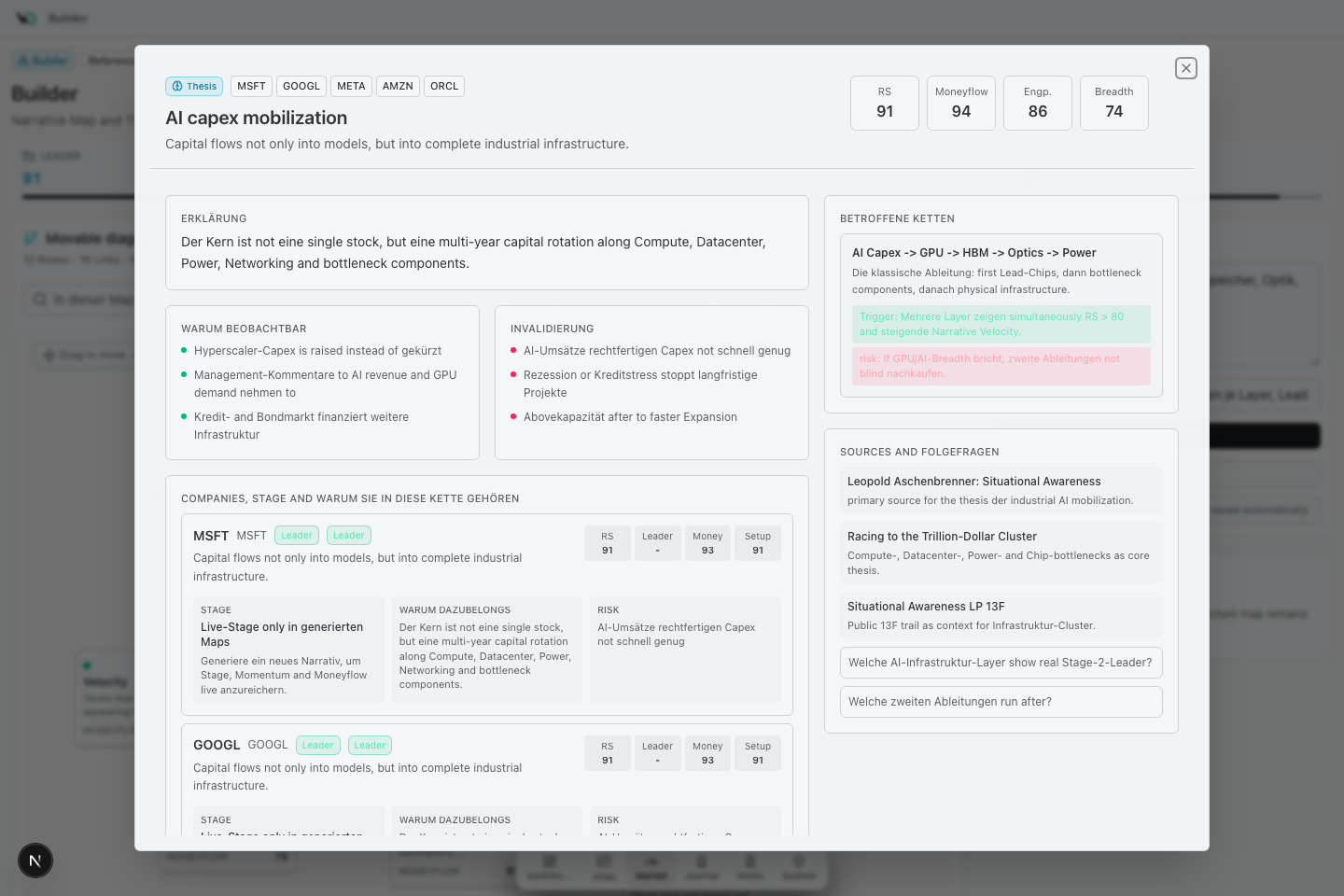Select the GOOGL ticker chip in header
Viewport: 1344px width, 896px height.
tap(301, 86)
